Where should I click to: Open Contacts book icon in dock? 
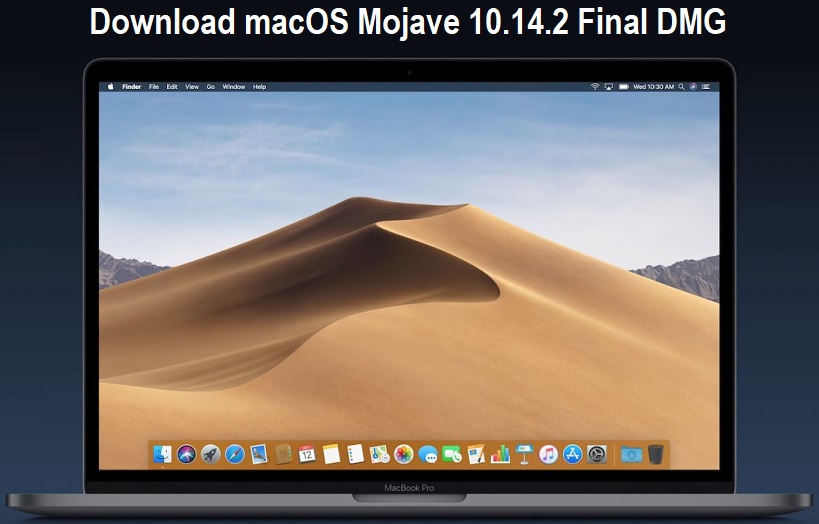tap(283, 454)
